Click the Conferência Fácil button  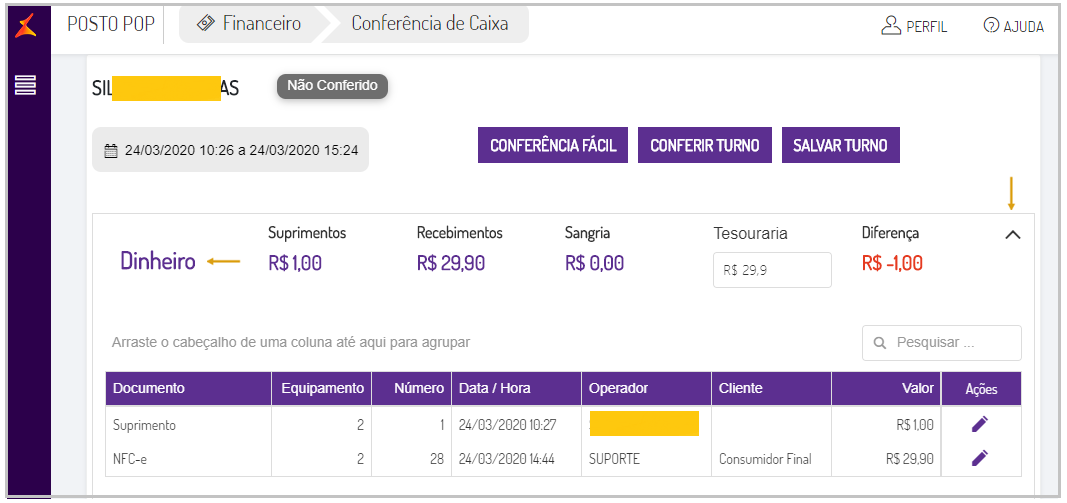[553, 145]
